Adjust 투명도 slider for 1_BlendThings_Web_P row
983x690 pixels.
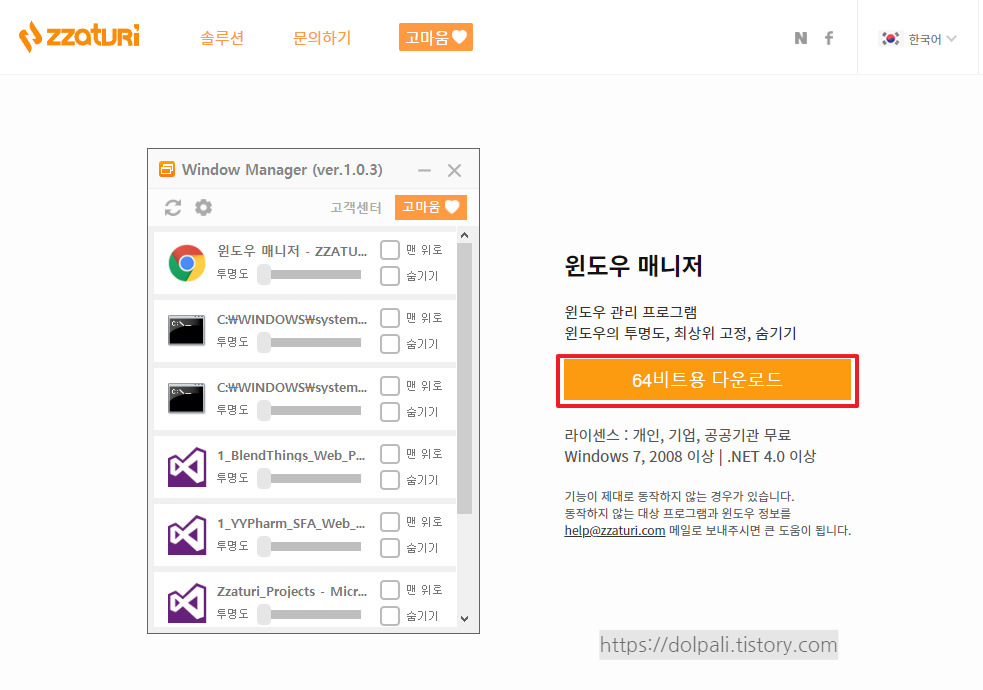[x=310, y=478]
